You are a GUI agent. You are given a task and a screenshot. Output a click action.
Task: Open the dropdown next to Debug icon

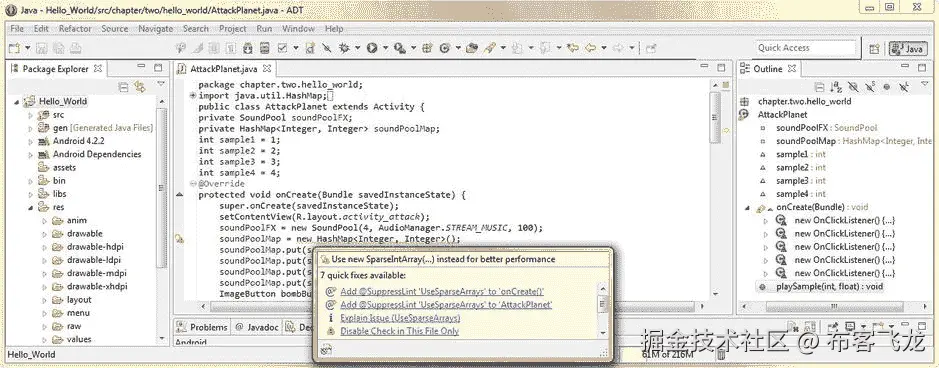tap(358, 48)
